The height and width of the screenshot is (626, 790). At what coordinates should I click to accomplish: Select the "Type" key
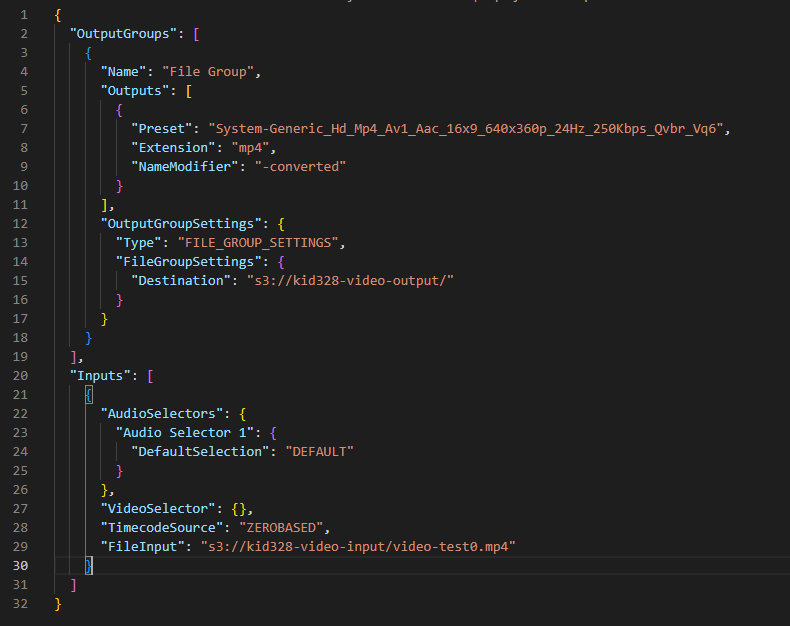point(139,242)
